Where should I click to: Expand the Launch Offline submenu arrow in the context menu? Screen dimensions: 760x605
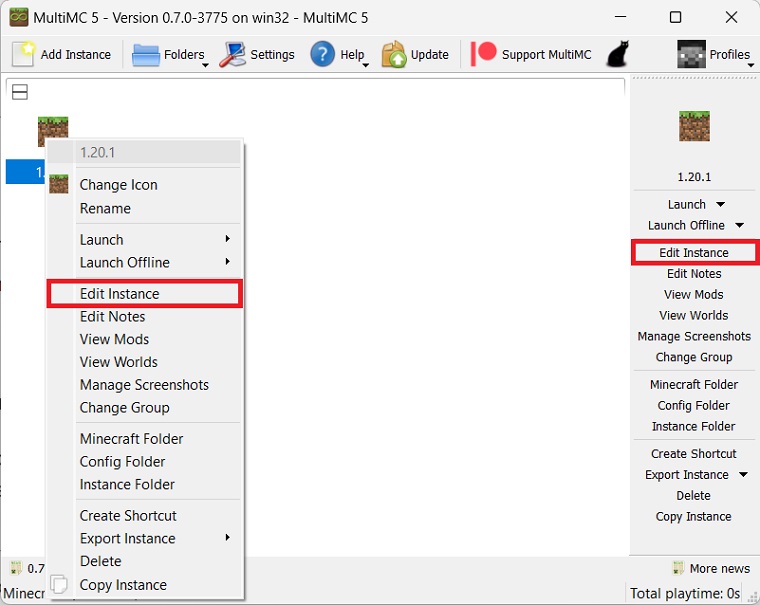(227, 262)
